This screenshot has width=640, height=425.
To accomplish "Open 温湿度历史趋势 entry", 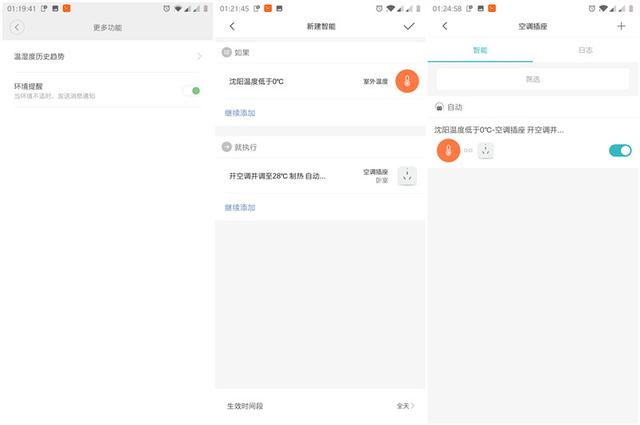I will 107,56.
